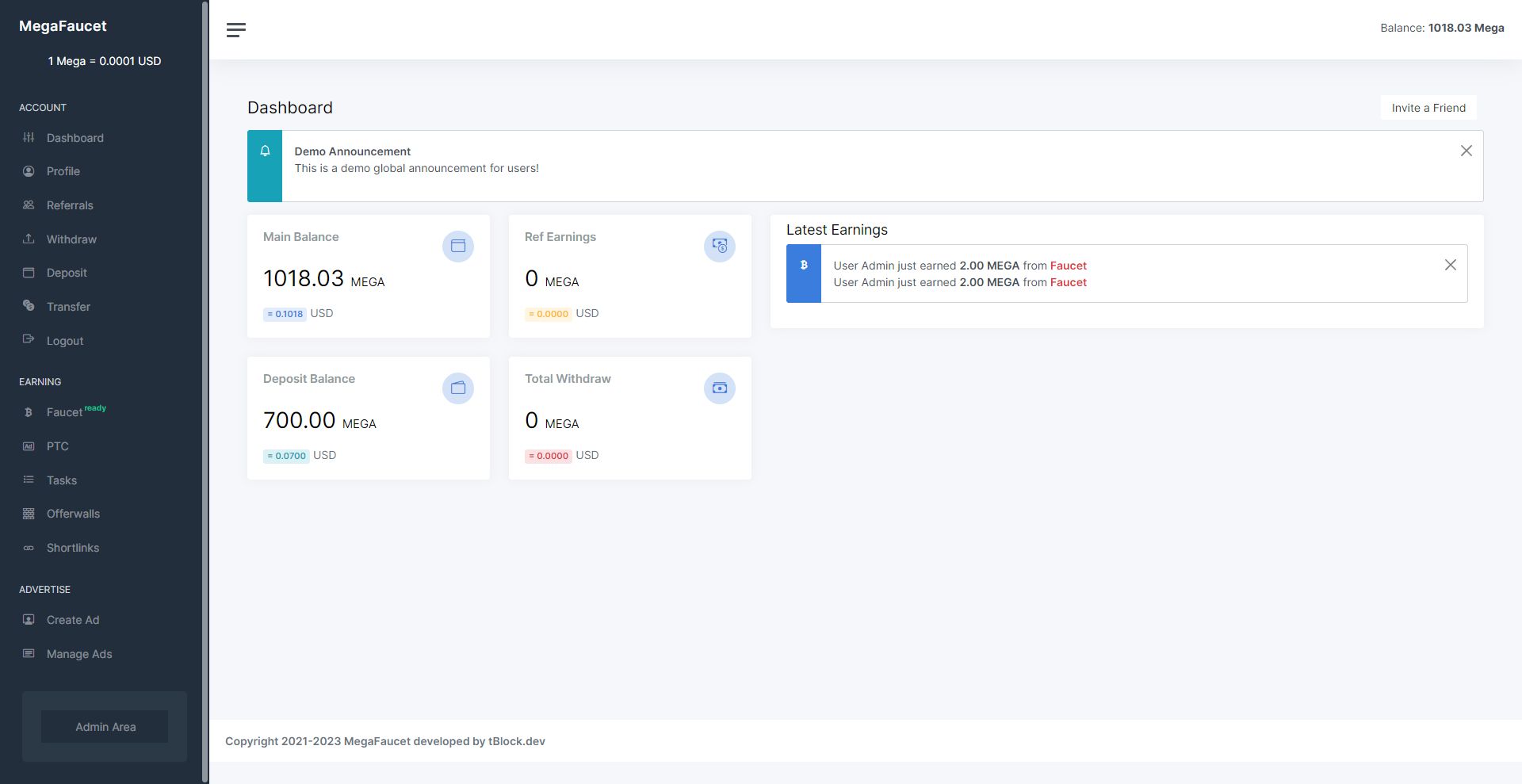The image size is (1522, 784).
Task: Click the 700.00 MEGA deposit balance value
Action: (x=319, y=420)
